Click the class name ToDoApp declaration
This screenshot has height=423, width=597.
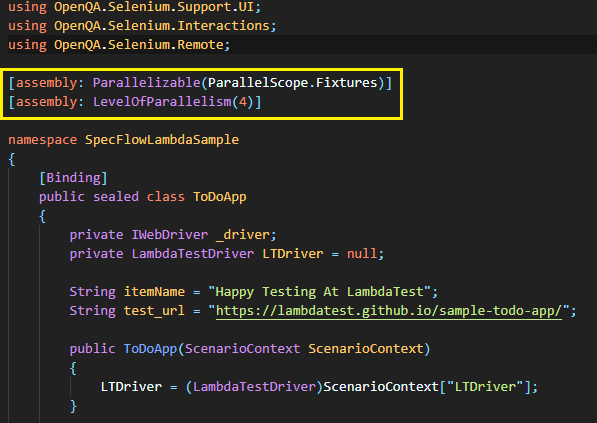pyautogui.click(x=220, y=197)
